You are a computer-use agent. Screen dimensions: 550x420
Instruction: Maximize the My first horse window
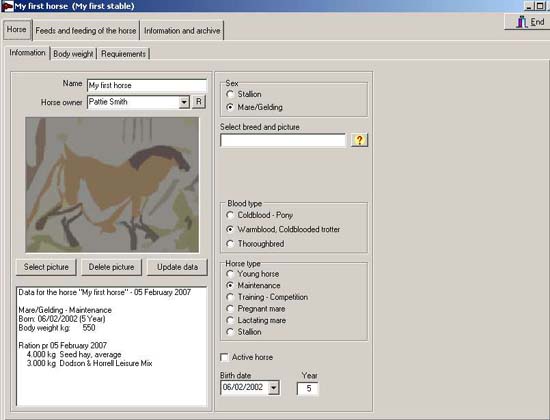click(540, 6)
